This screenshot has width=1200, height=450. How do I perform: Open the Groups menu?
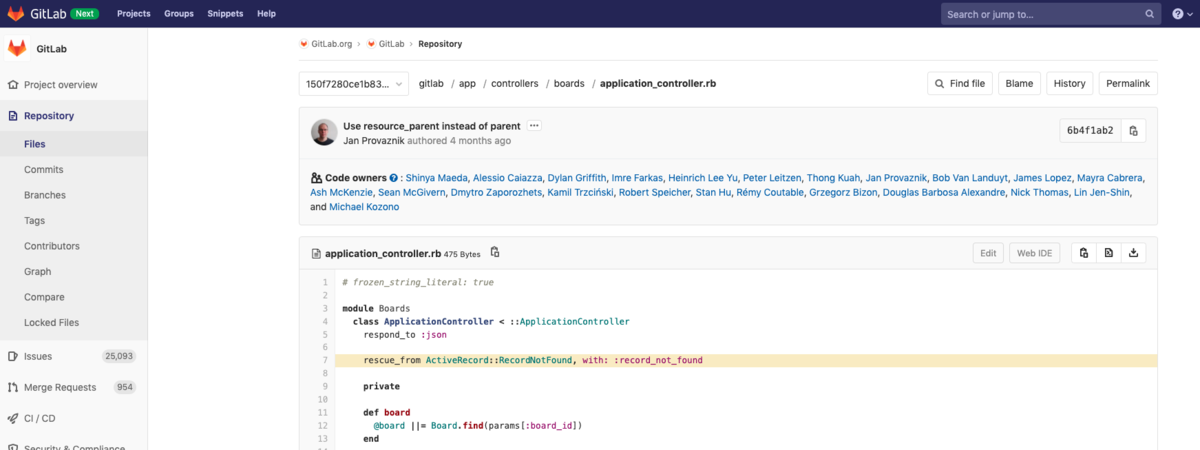(x=179, y=14)
